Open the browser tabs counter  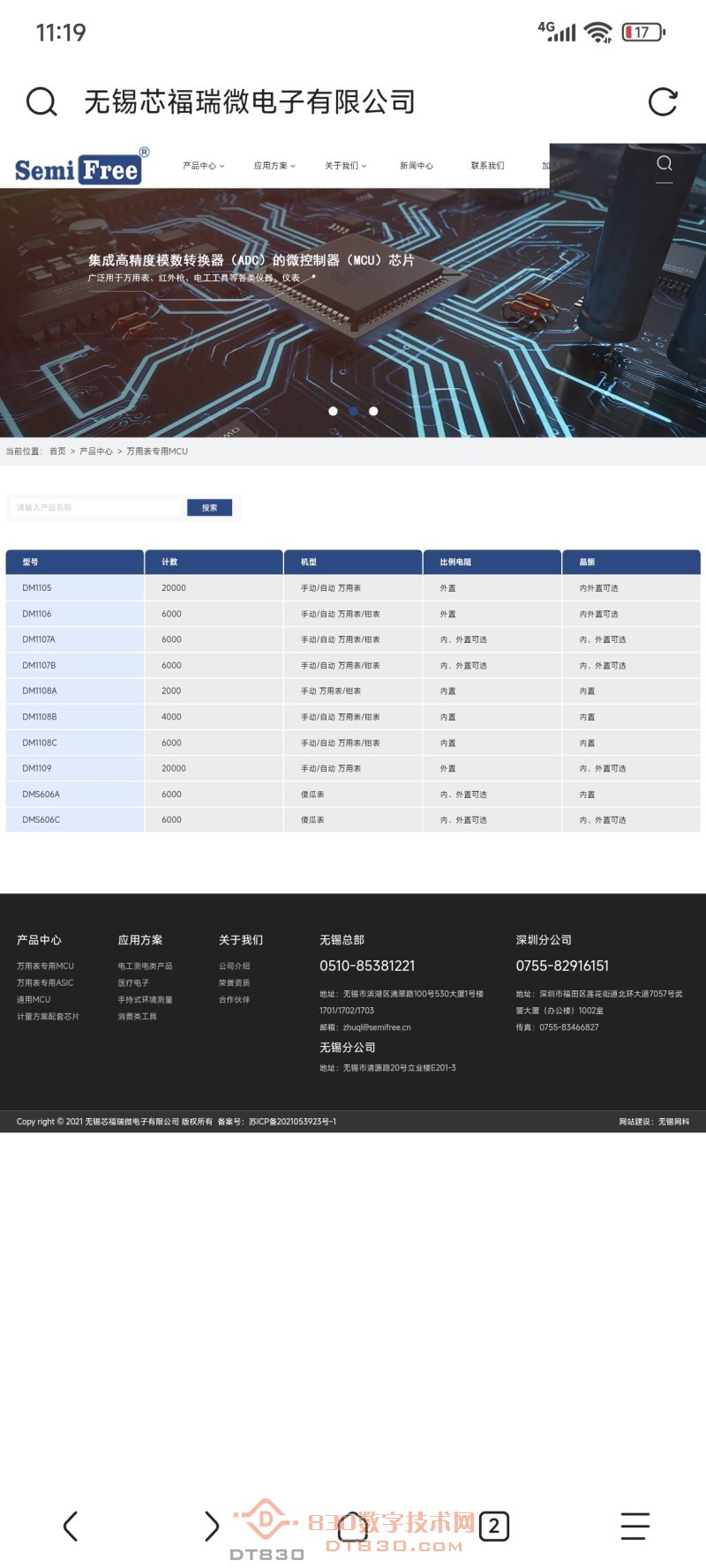(494, 1526)
